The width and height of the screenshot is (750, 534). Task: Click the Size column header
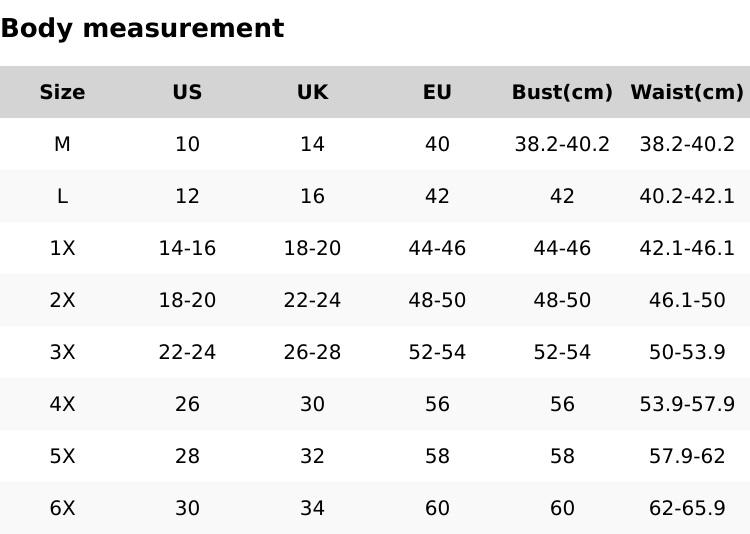click(x=62, y=92)
